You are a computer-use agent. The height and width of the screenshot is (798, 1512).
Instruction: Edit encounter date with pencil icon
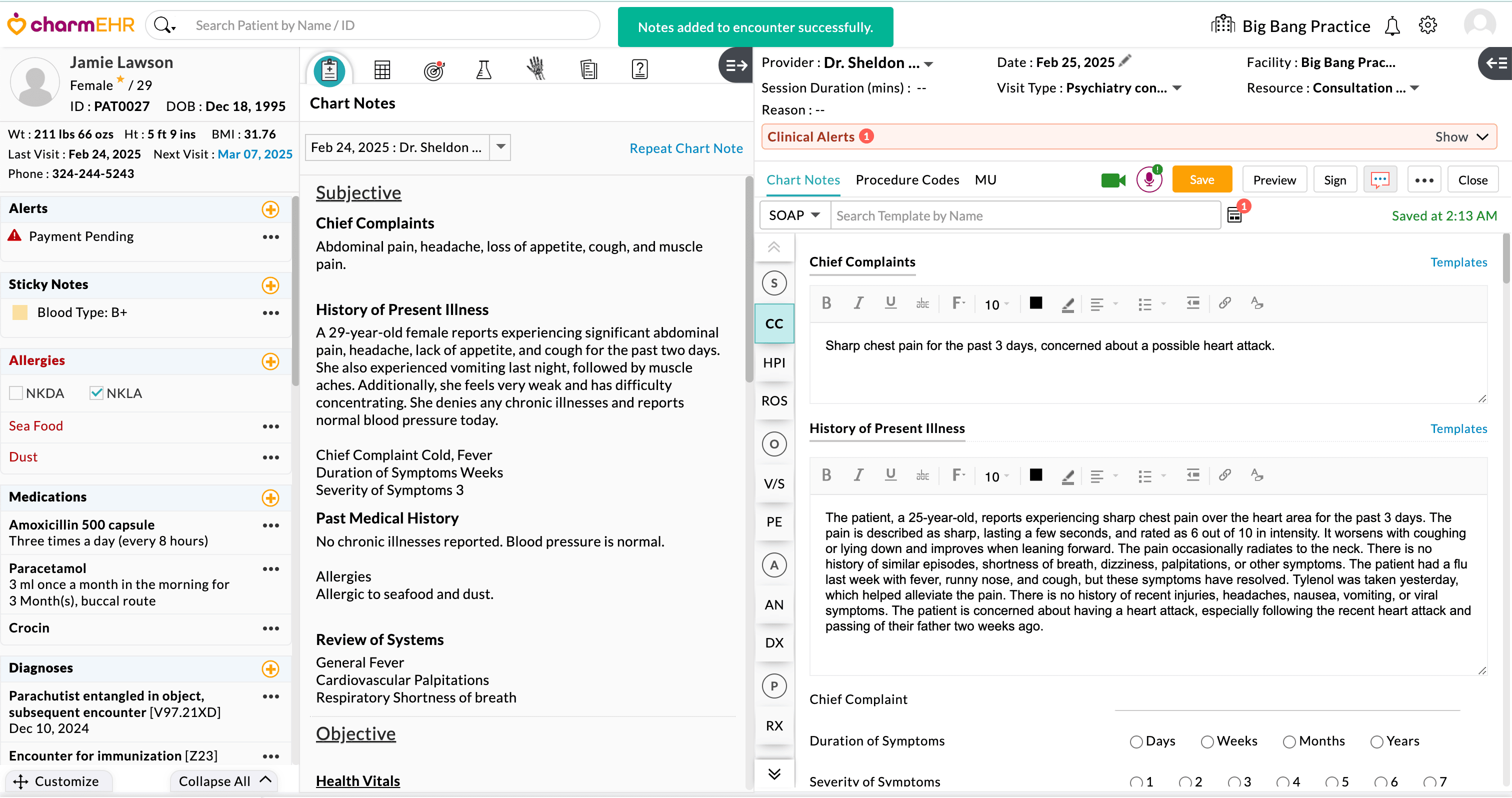[1124, 61]
